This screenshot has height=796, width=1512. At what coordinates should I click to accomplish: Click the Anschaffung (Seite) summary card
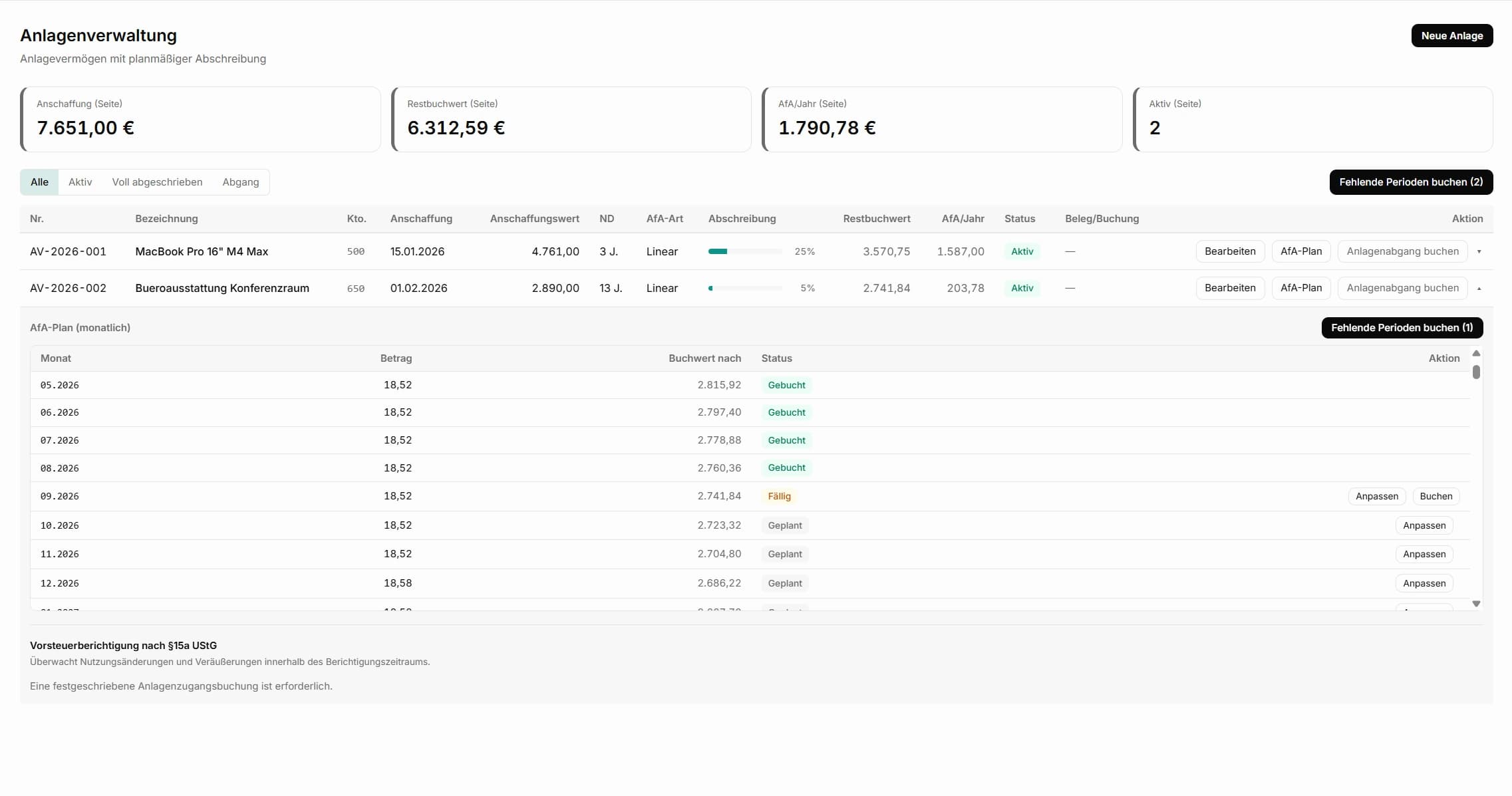(200, 120)
